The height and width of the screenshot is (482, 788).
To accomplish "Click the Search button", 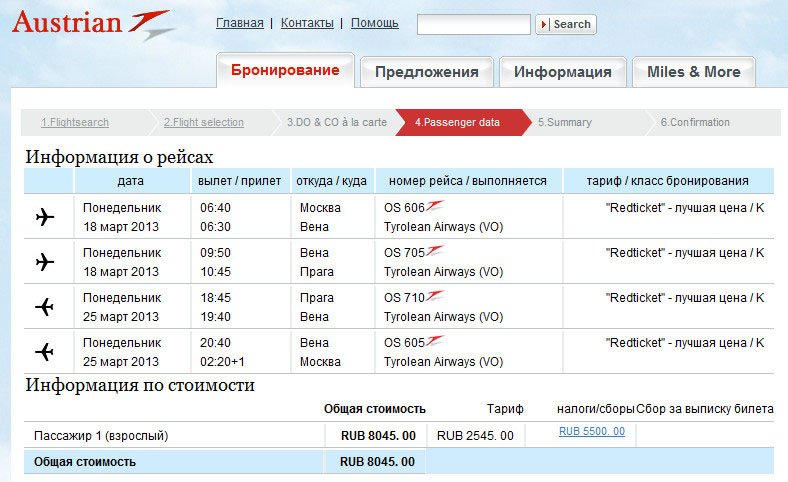I will [x=566, y=24].
